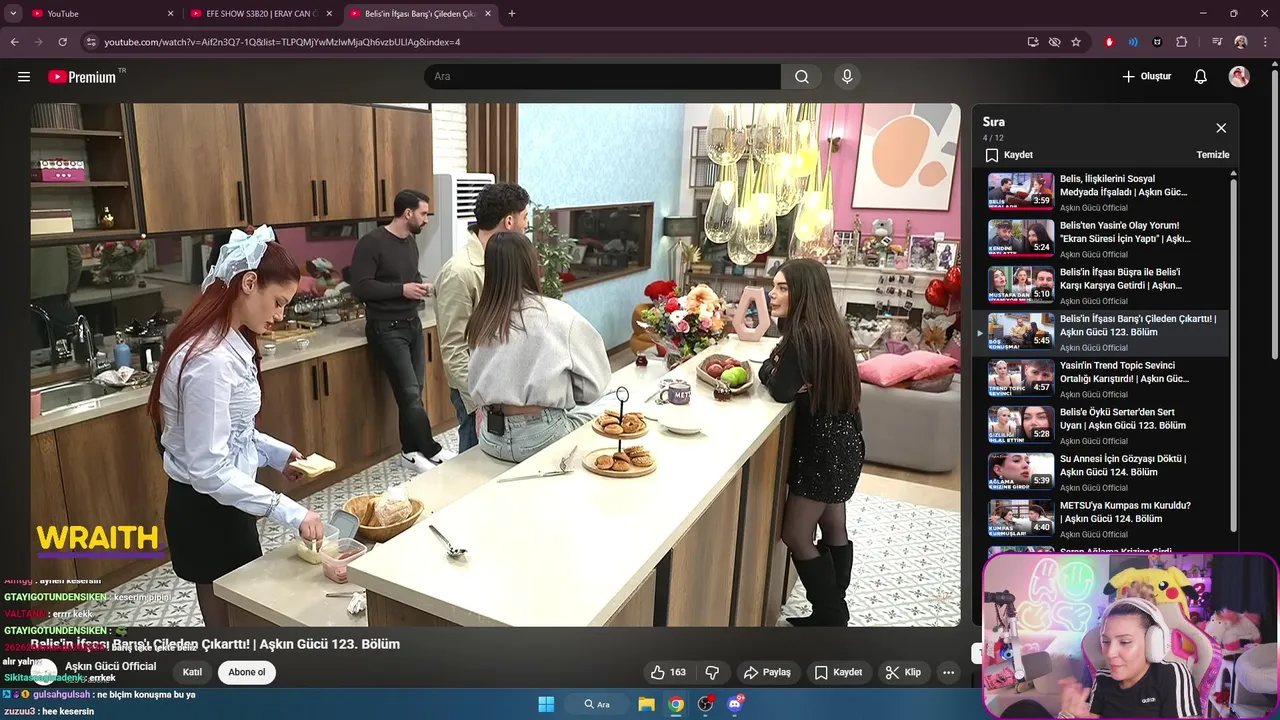This screenshot has width=1280, height=720.
Task: Click the main video player
Action: tap(495, 365)
